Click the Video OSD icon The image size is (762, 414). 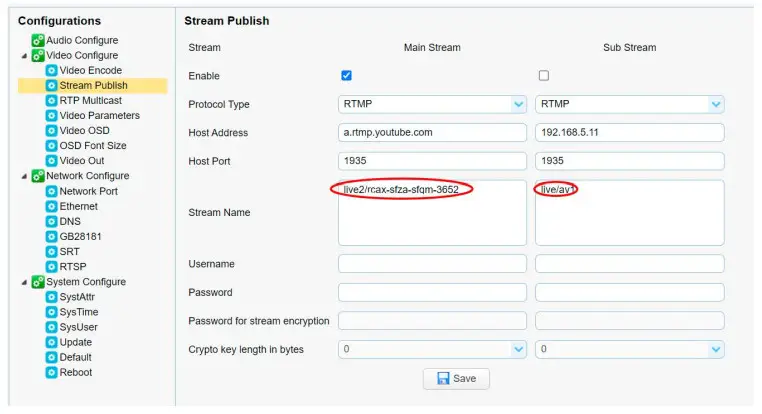coord(52,131)
